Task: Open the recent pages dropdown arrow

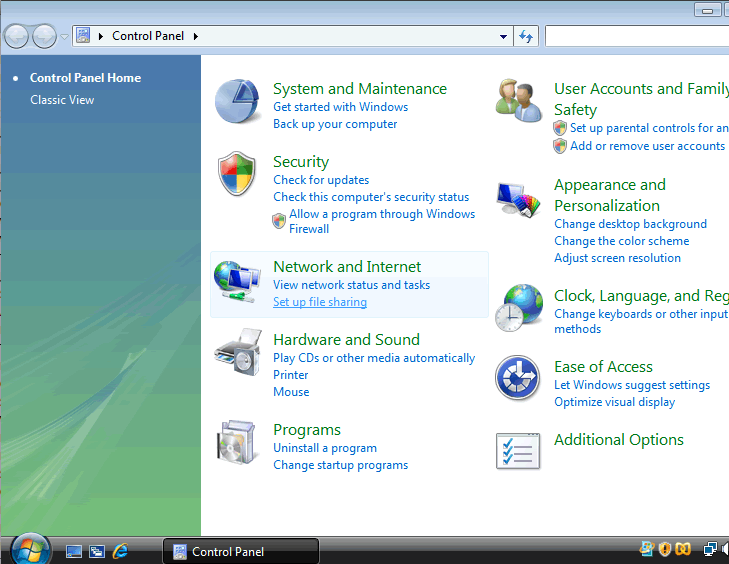Action: [x=65, y=37]
